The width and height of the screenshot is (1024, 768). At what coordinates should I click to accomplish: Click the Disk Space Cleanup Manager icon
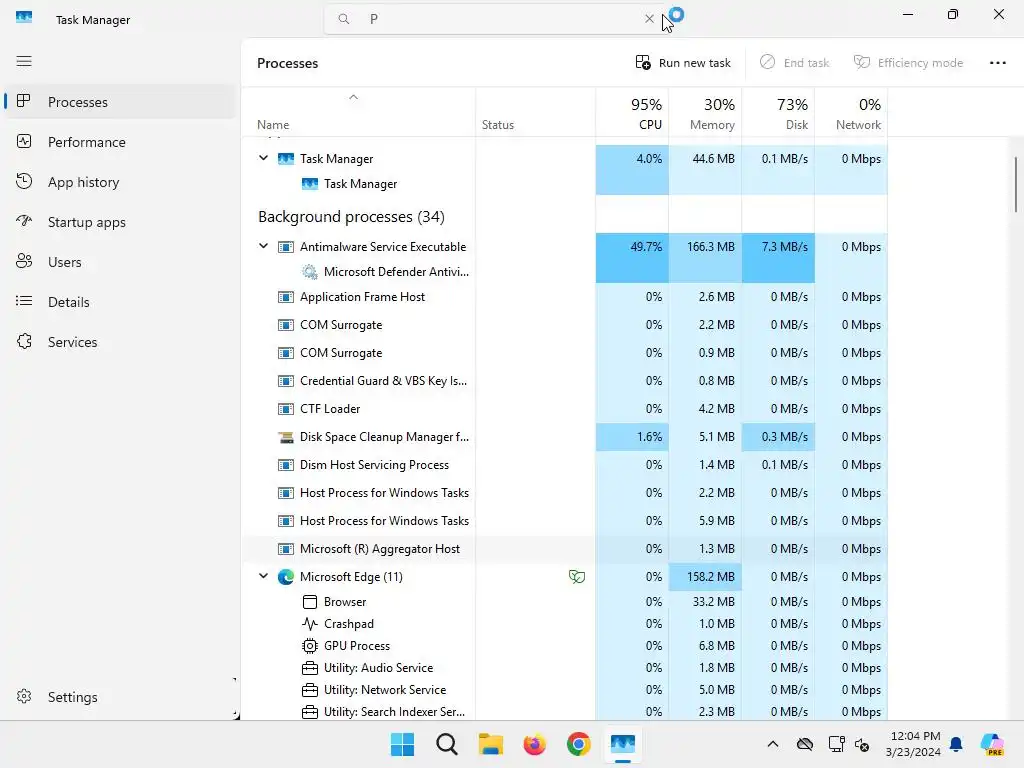click(285, 437)
